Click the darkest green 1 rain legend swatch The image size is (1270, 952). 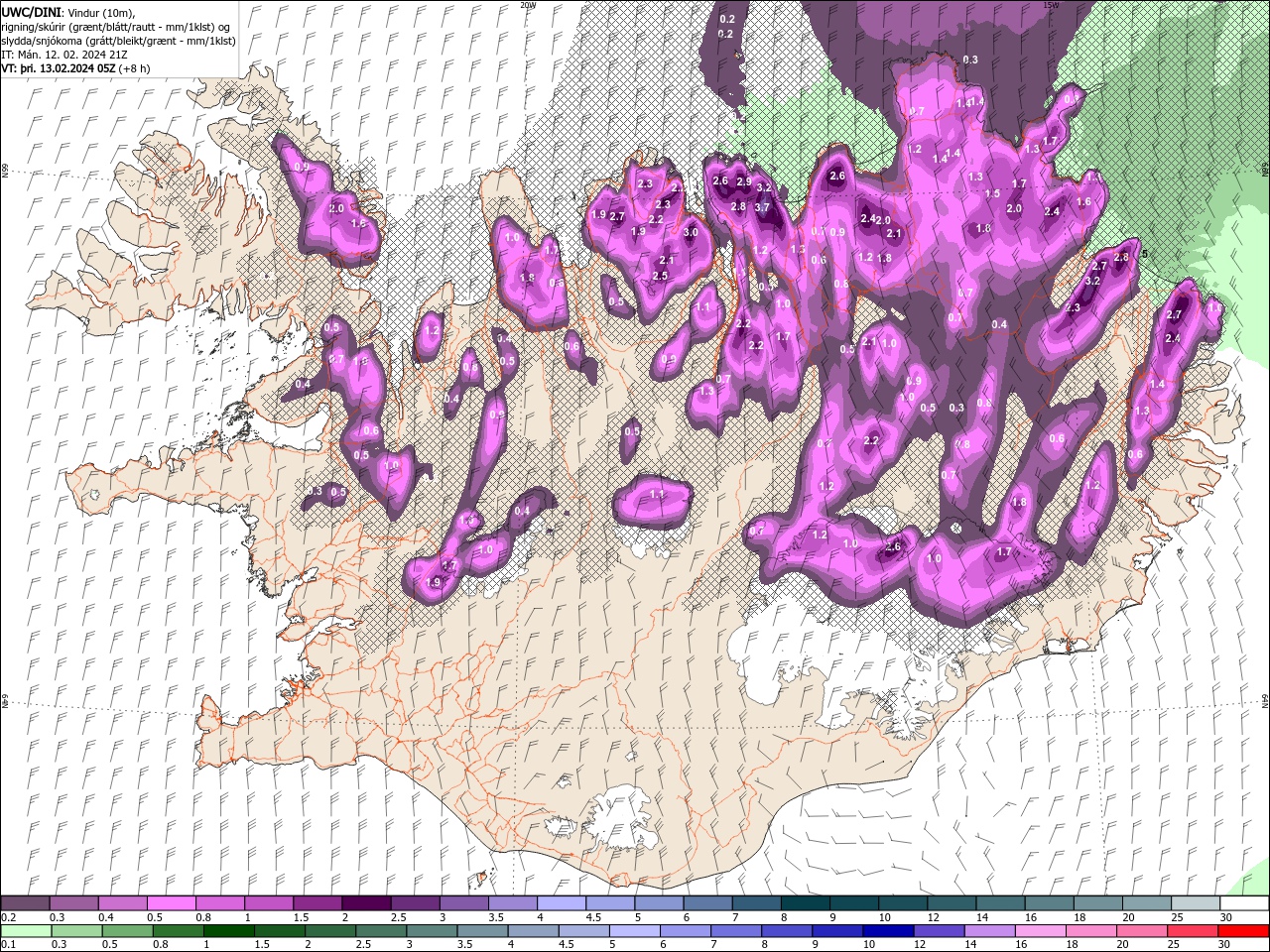[228, 930]
